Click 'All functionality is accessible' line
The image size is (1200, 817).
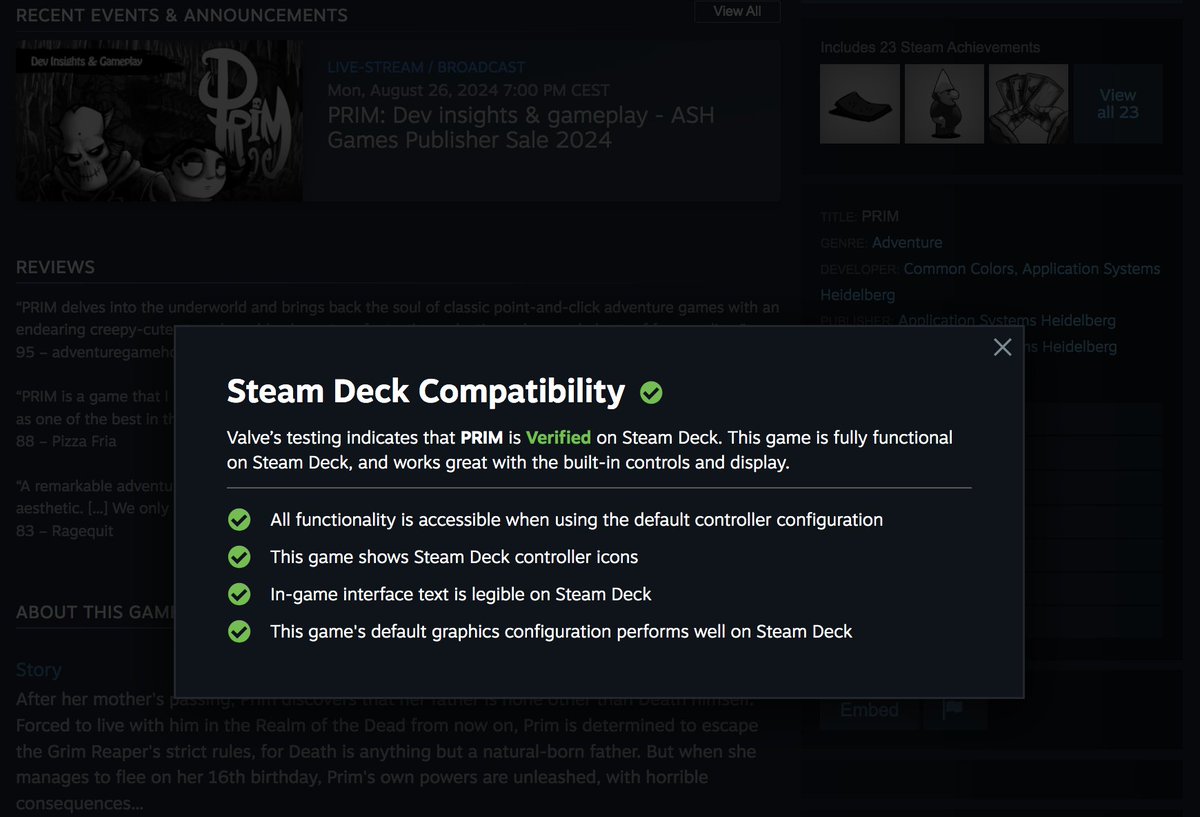click(576, 520)
